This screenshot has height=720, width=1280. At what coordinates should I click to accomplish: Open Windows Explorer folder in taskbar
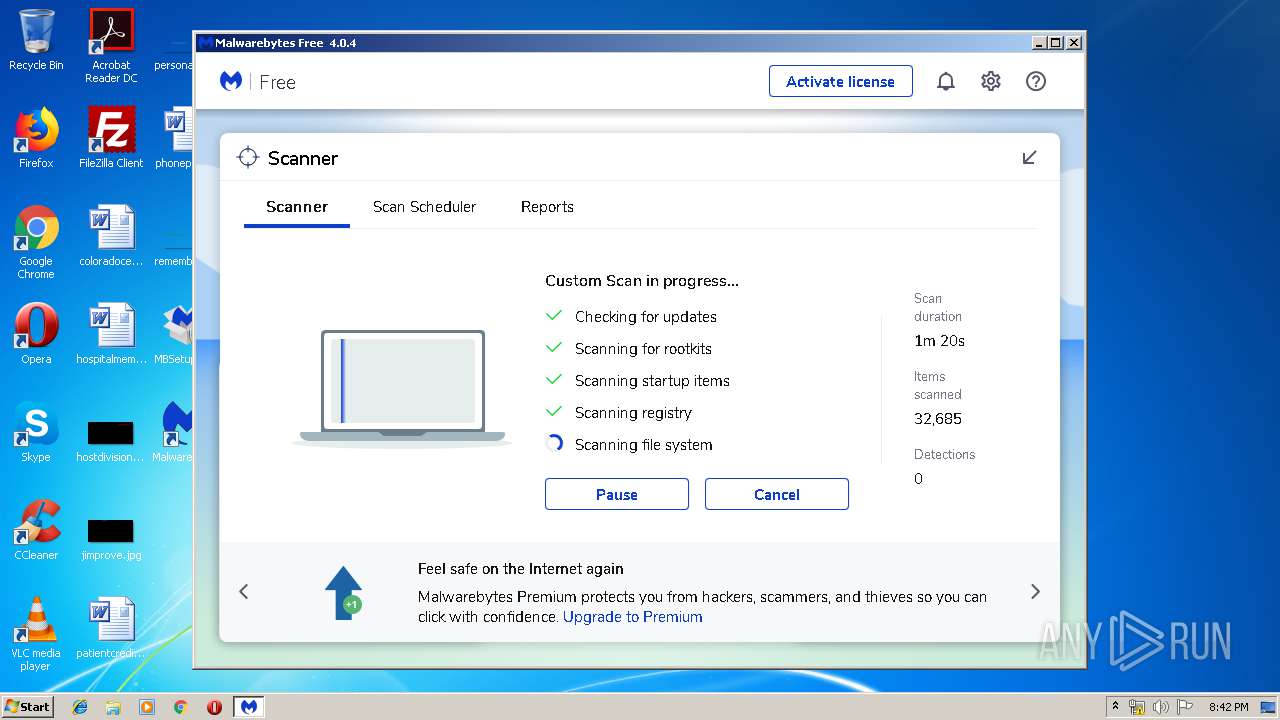(x=113, y=707)
